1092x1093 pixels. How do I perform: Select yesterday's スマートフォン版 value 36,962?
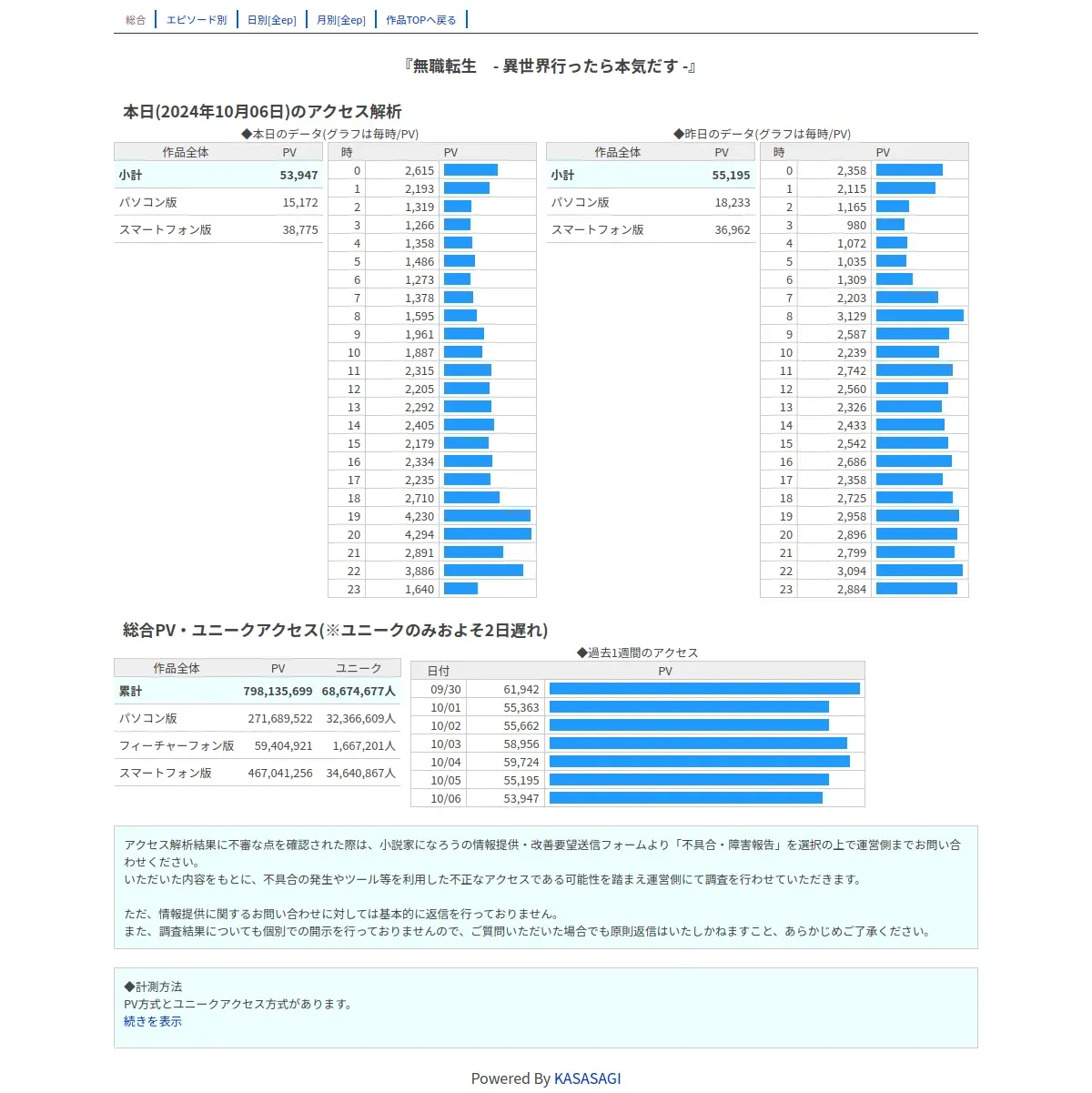pos(733,230)
